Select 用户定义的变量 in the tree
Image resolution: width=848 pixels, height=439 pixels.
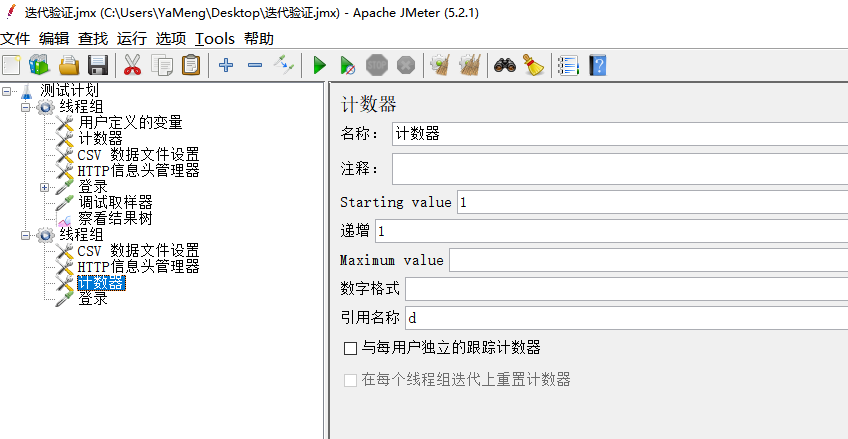(x=130, y=123)
